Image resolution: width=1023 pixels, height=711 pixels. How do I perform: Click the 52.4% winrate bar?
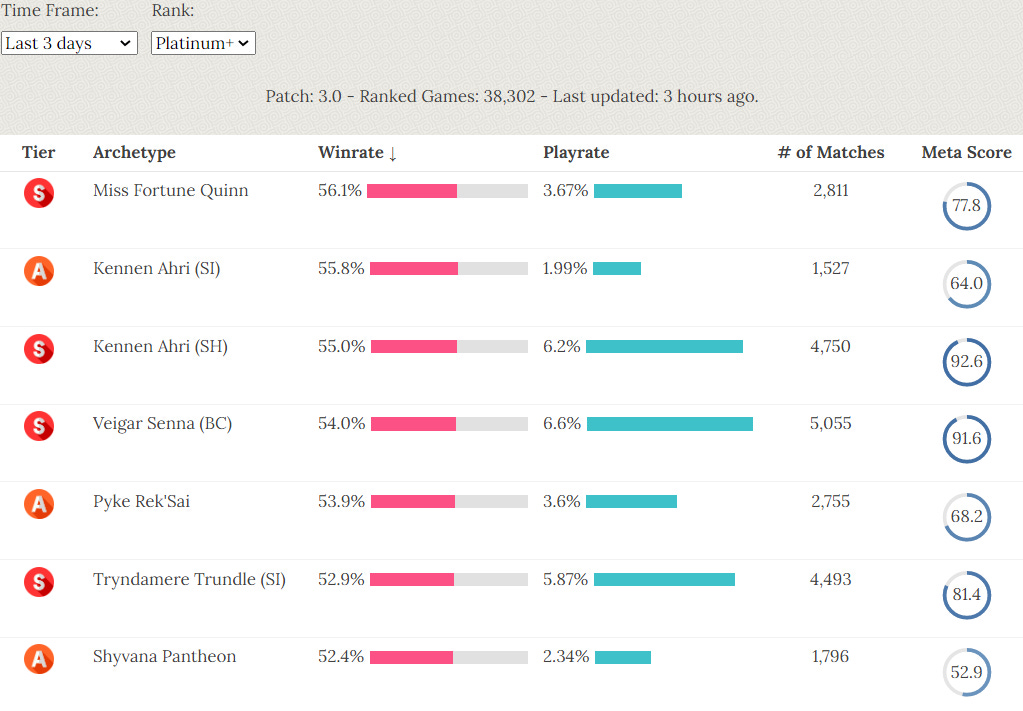[x=449, y=657]
